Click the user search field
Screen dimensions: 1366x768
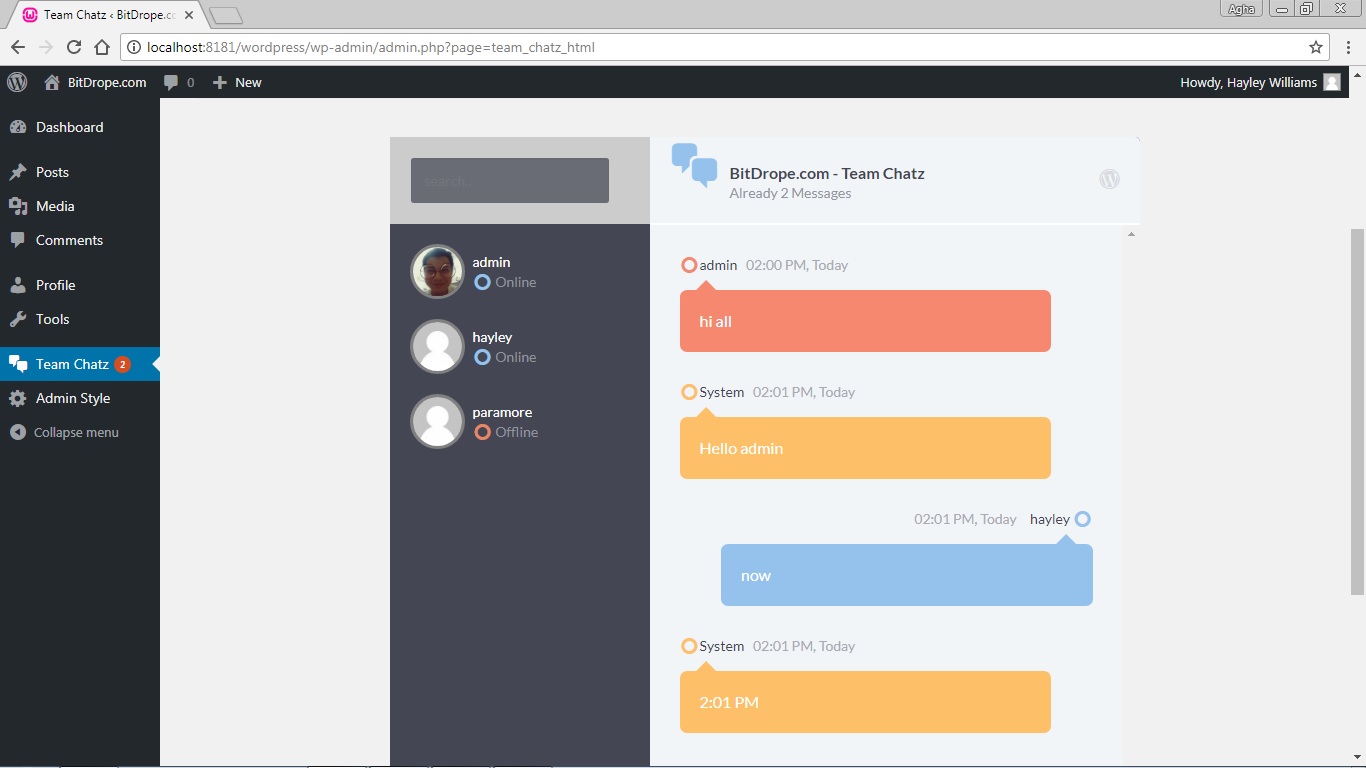tap(510, 180)
